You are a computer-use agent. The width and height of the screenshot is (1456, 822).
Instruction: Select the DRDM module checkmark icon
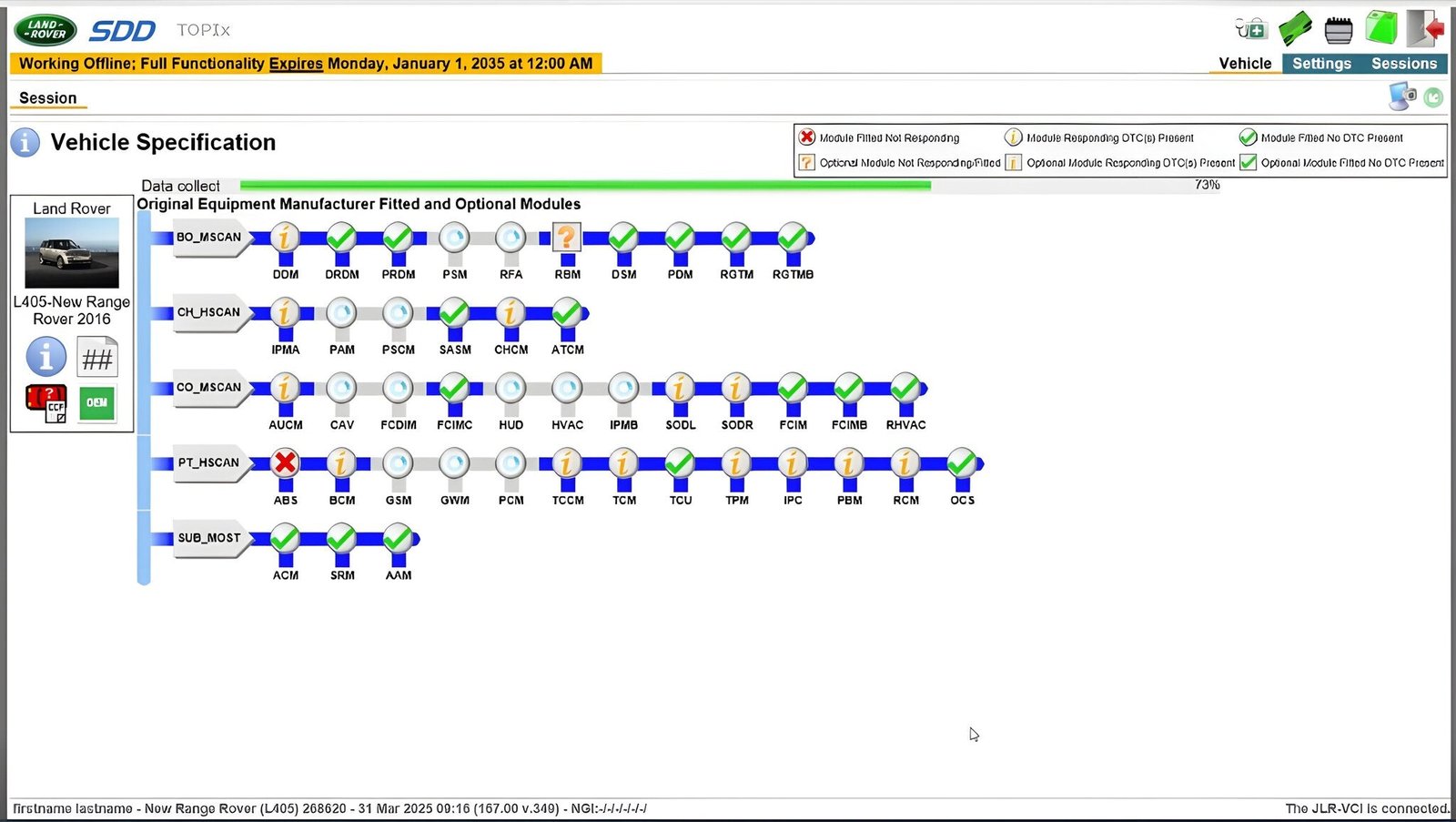pyautogui.click(x=341, y=238)
